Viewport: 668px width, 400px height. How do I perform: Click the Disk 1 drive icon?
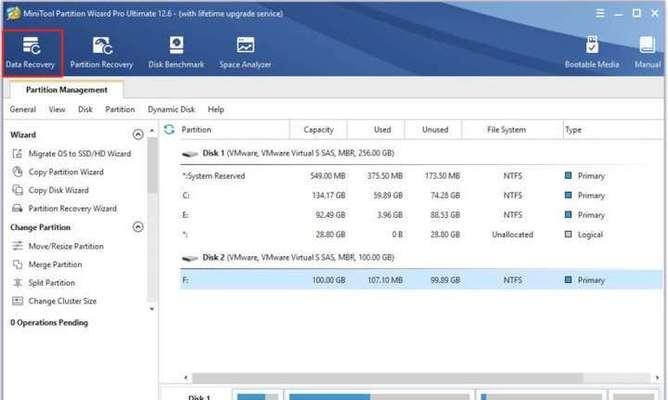pos(190,153)
